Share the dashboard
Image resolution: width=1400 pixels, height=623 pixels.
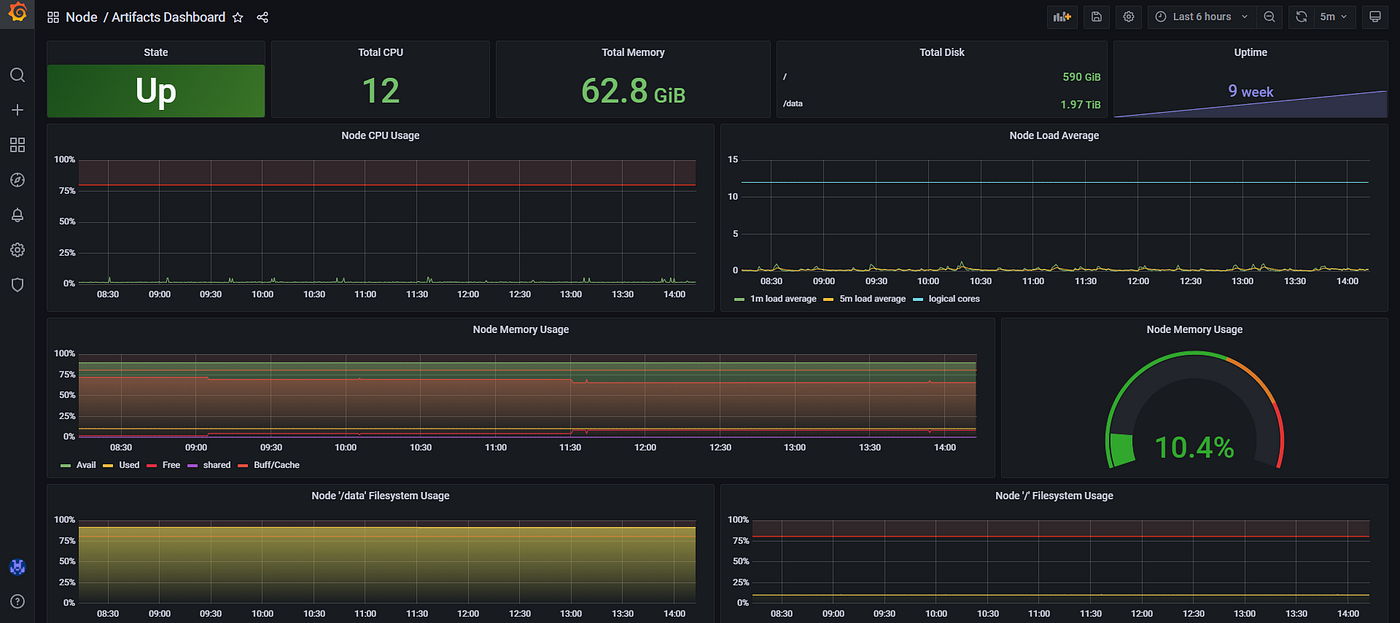(x=262, y=17)
